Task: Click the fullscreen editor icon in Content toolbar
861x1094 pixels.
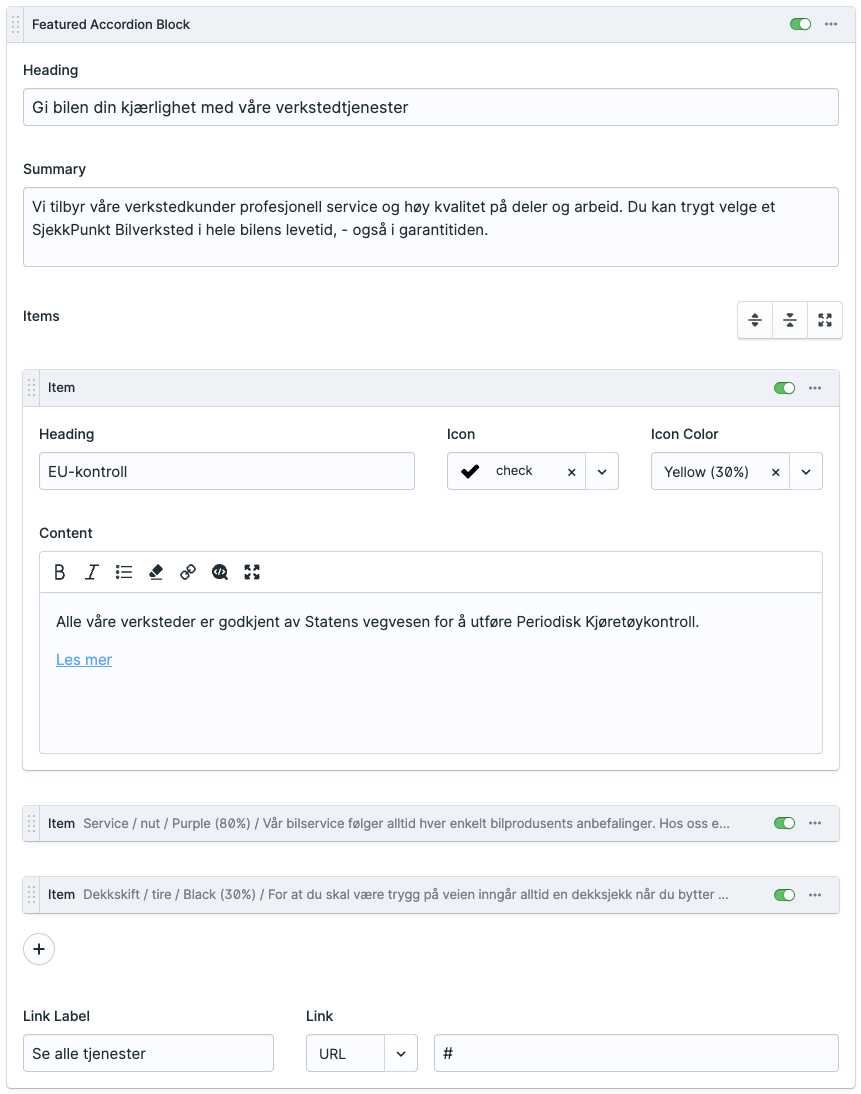Action: 252,572
